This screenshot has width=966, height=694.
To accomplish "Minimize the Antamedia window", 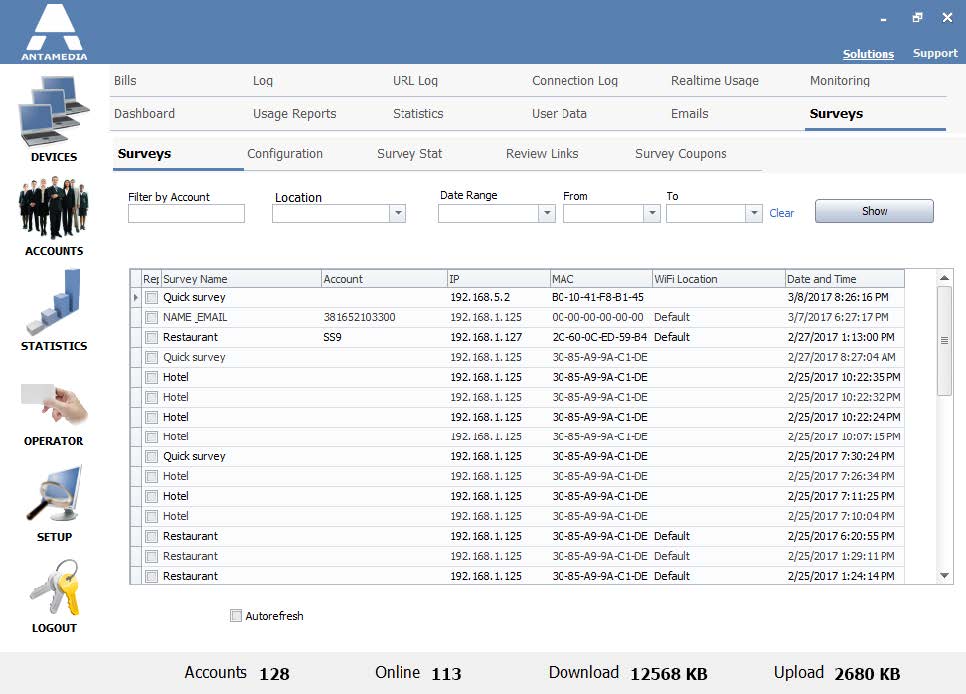I will (883, 20).
